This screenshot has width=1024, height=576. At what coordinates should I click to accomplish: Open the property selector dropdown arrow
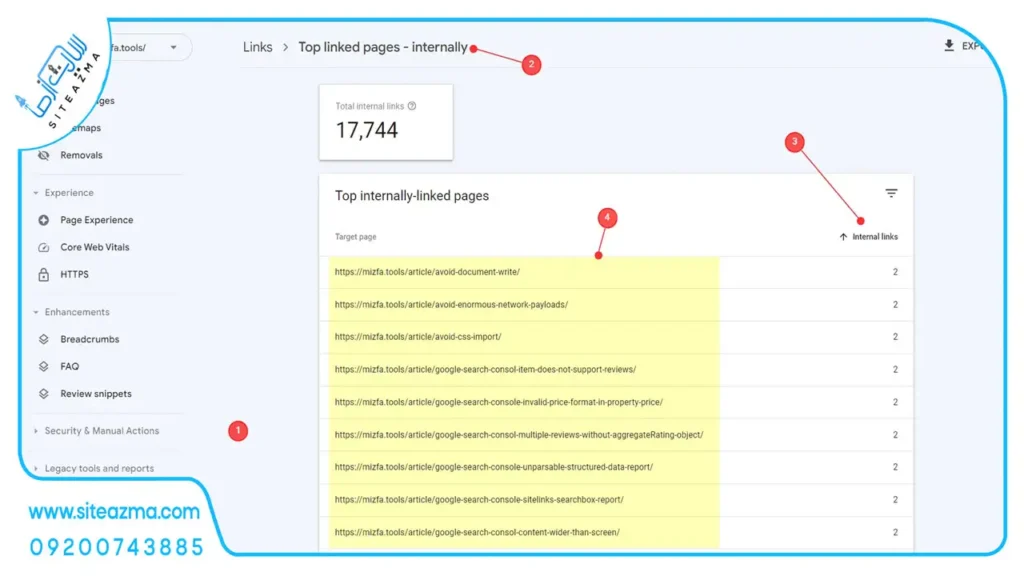click(x=173, y=47)
